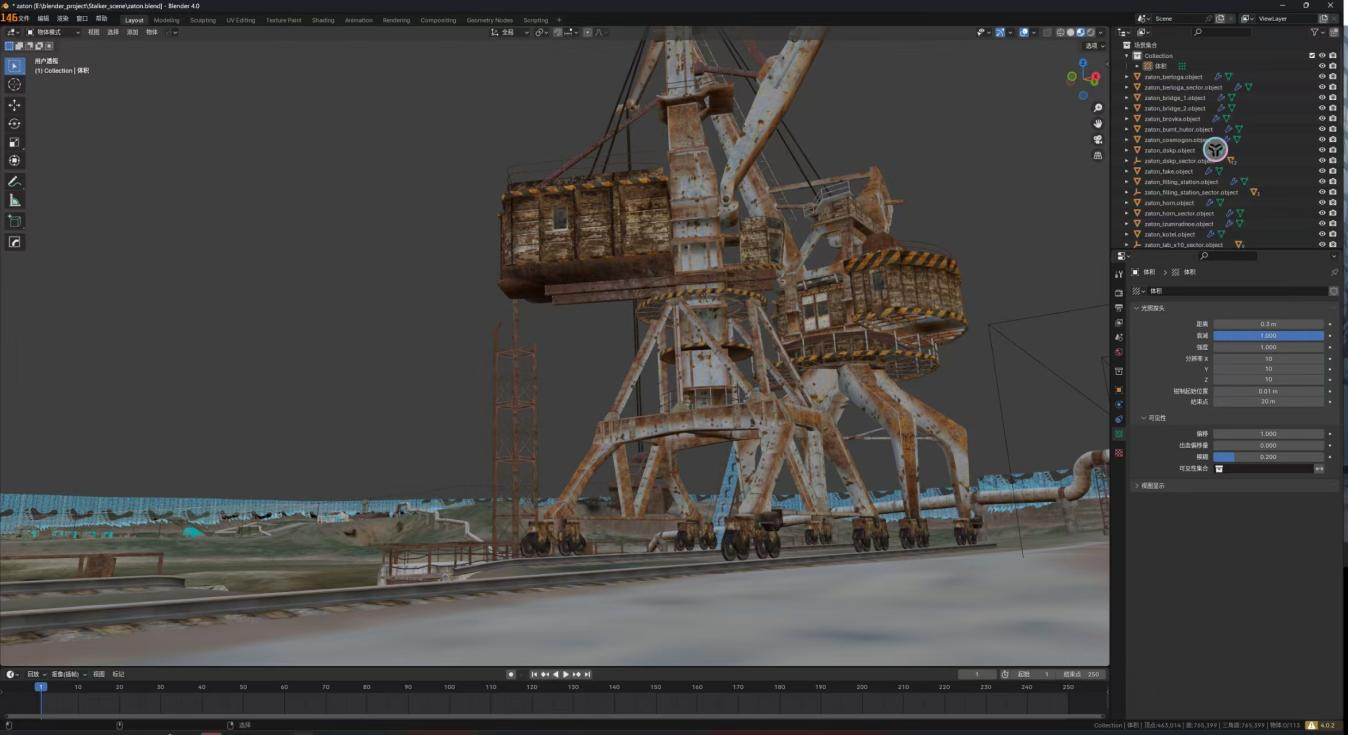The image size is (1348, 735).
Task: Select the Scale tool
Action: 14,142
